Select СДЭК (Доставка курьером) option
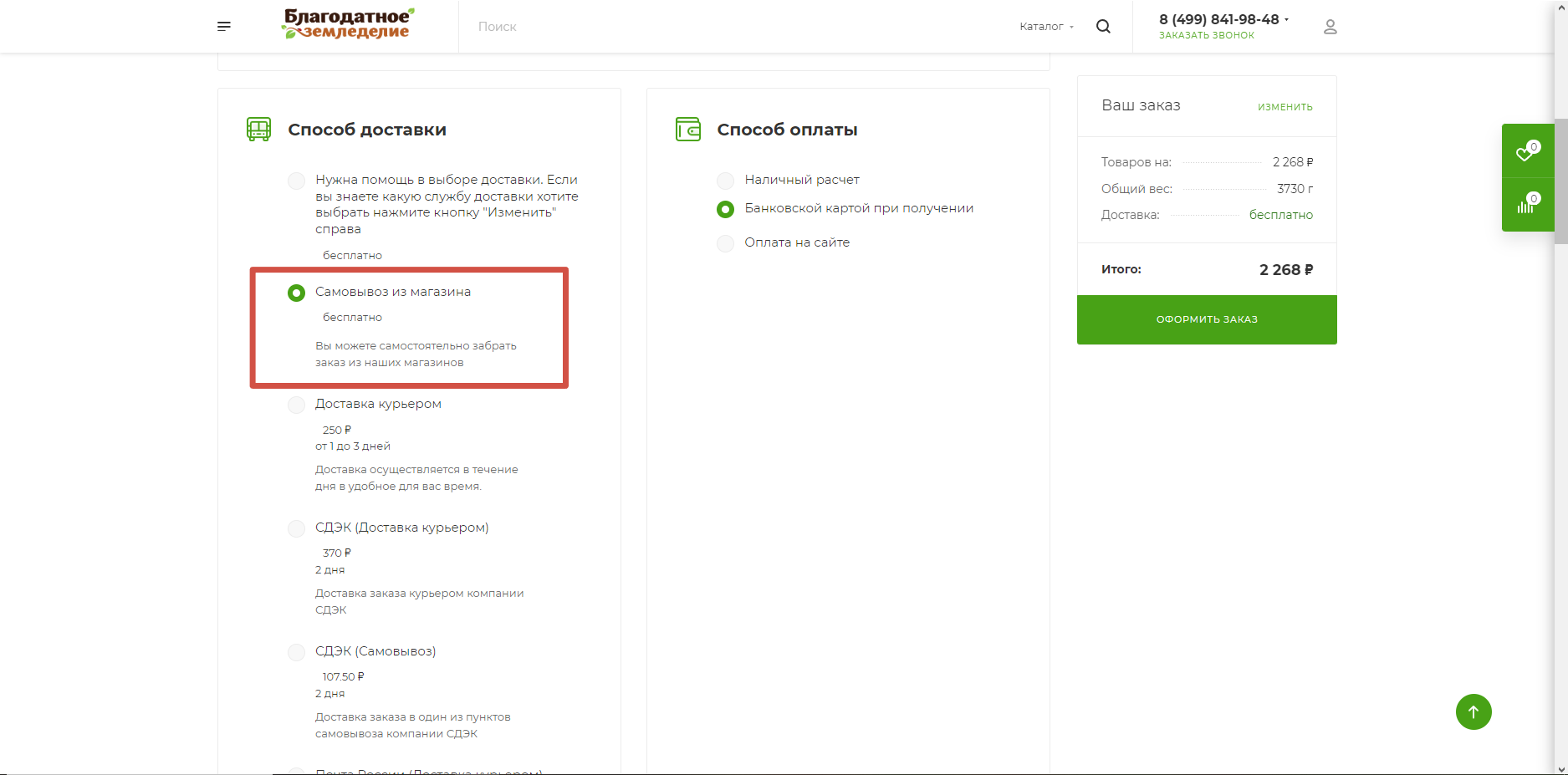This screenshot has height=775, width=1568. tap(297, 528)
